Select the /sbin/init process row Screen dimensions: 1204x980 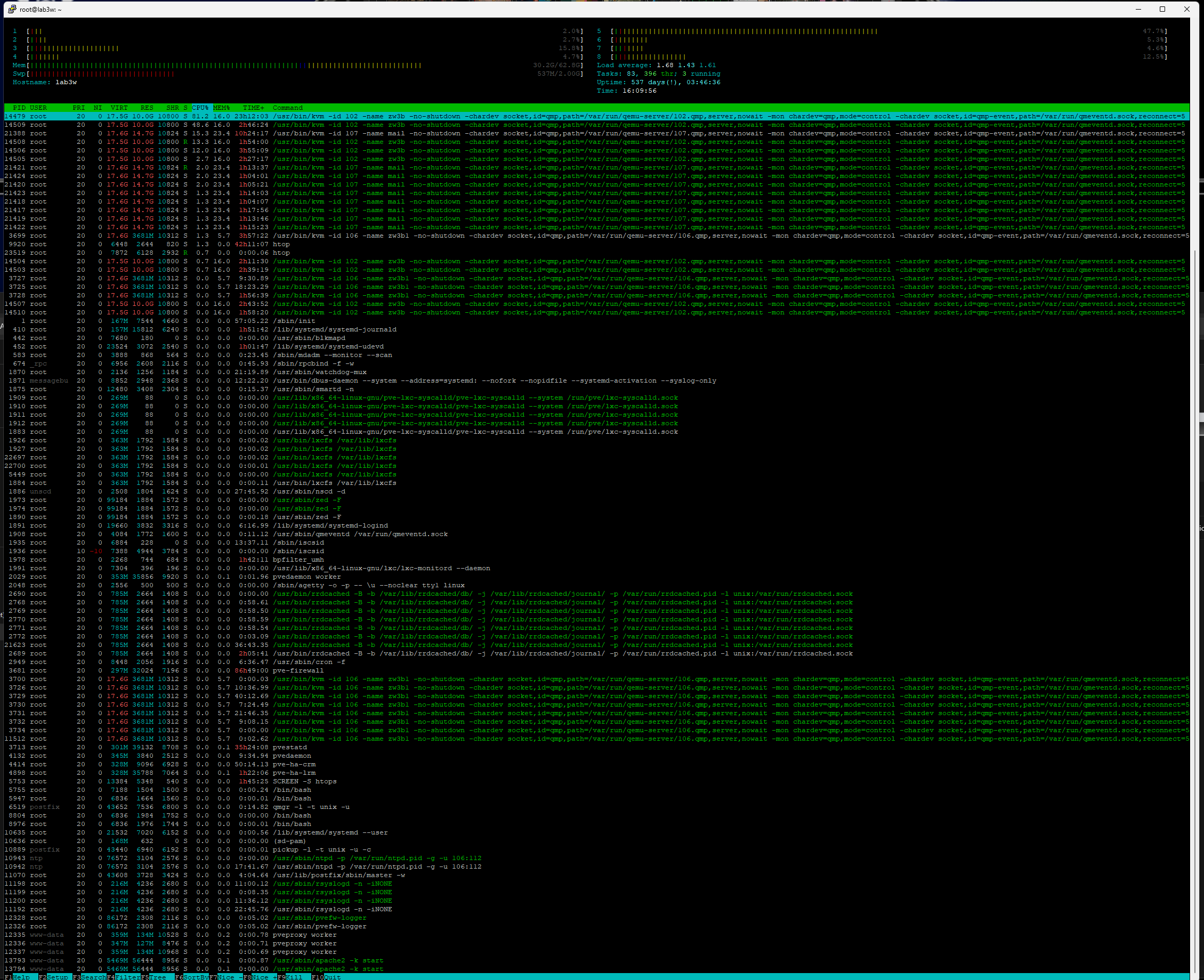coord(596,321)
